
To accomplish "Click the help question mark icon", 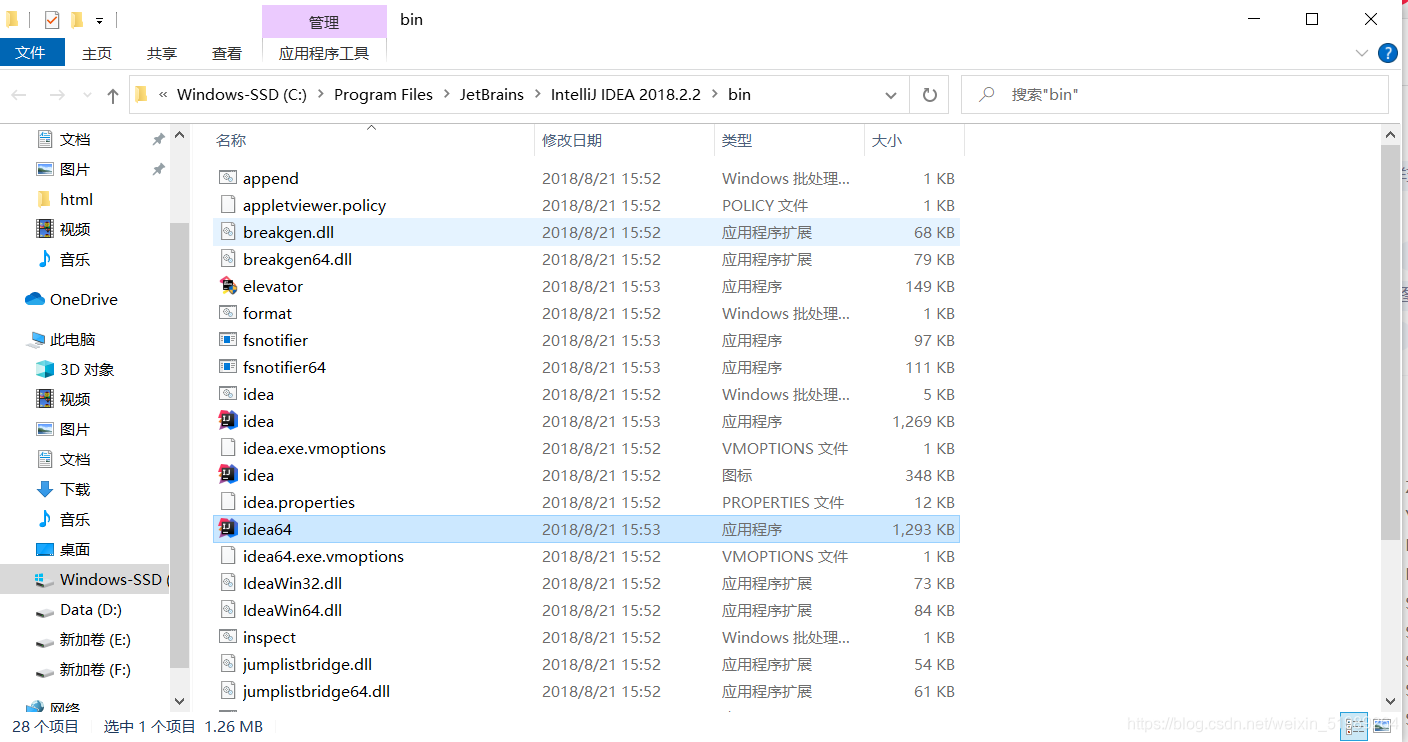I will (x=1387, y=53).
